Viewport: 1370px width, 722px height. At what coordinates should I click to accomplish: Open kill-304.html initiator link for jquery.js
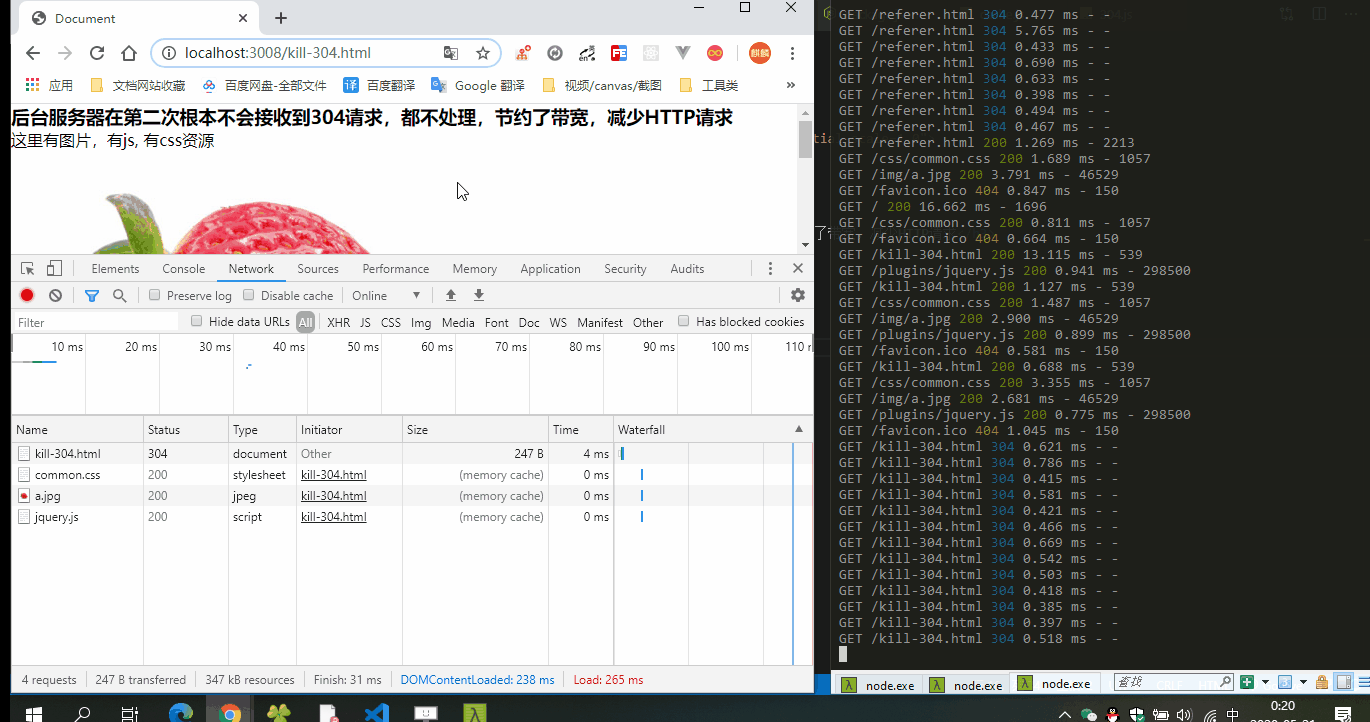click(x=333, y=517)
